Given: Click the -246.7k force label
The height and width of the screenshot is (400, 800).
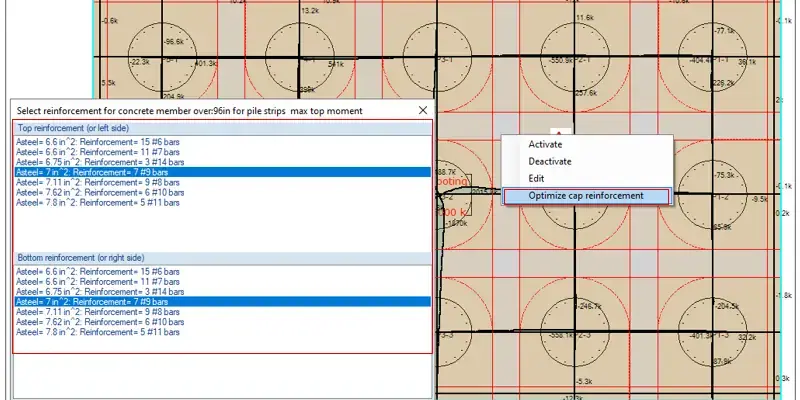Looking at the screenshot, I should pyautogui.click(x=589, y=307).
